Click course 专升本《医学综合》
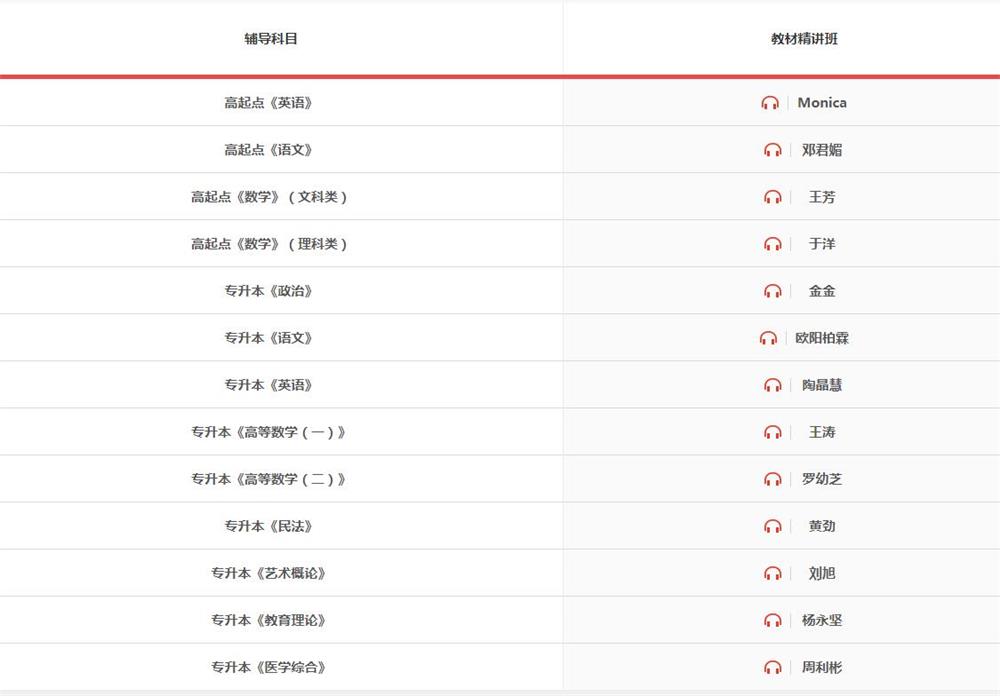 tap(269, 667)
